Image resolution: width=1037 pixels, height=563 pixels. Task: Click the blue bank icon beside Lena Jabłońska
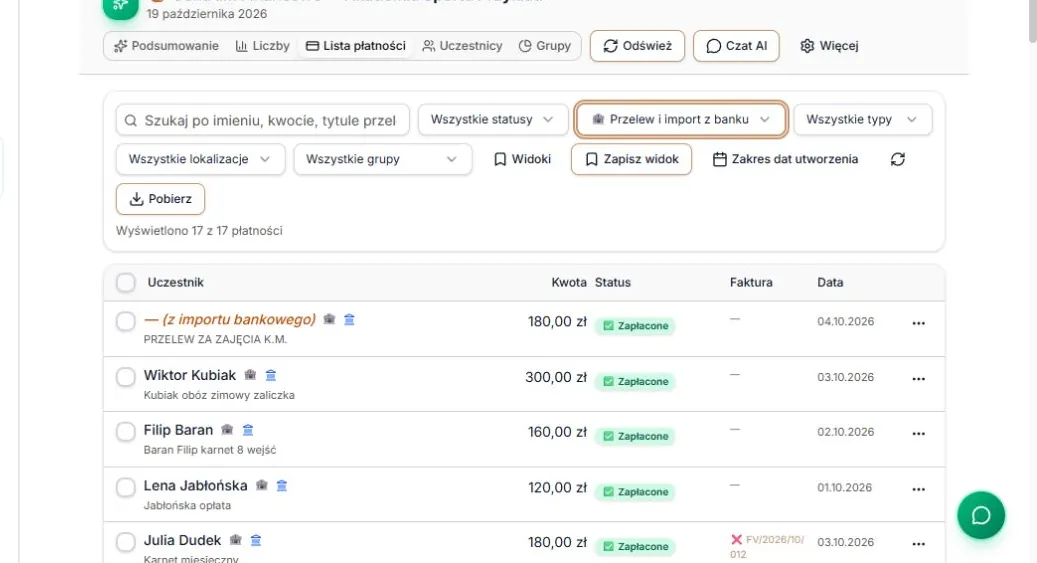click(x=282, y=486)
